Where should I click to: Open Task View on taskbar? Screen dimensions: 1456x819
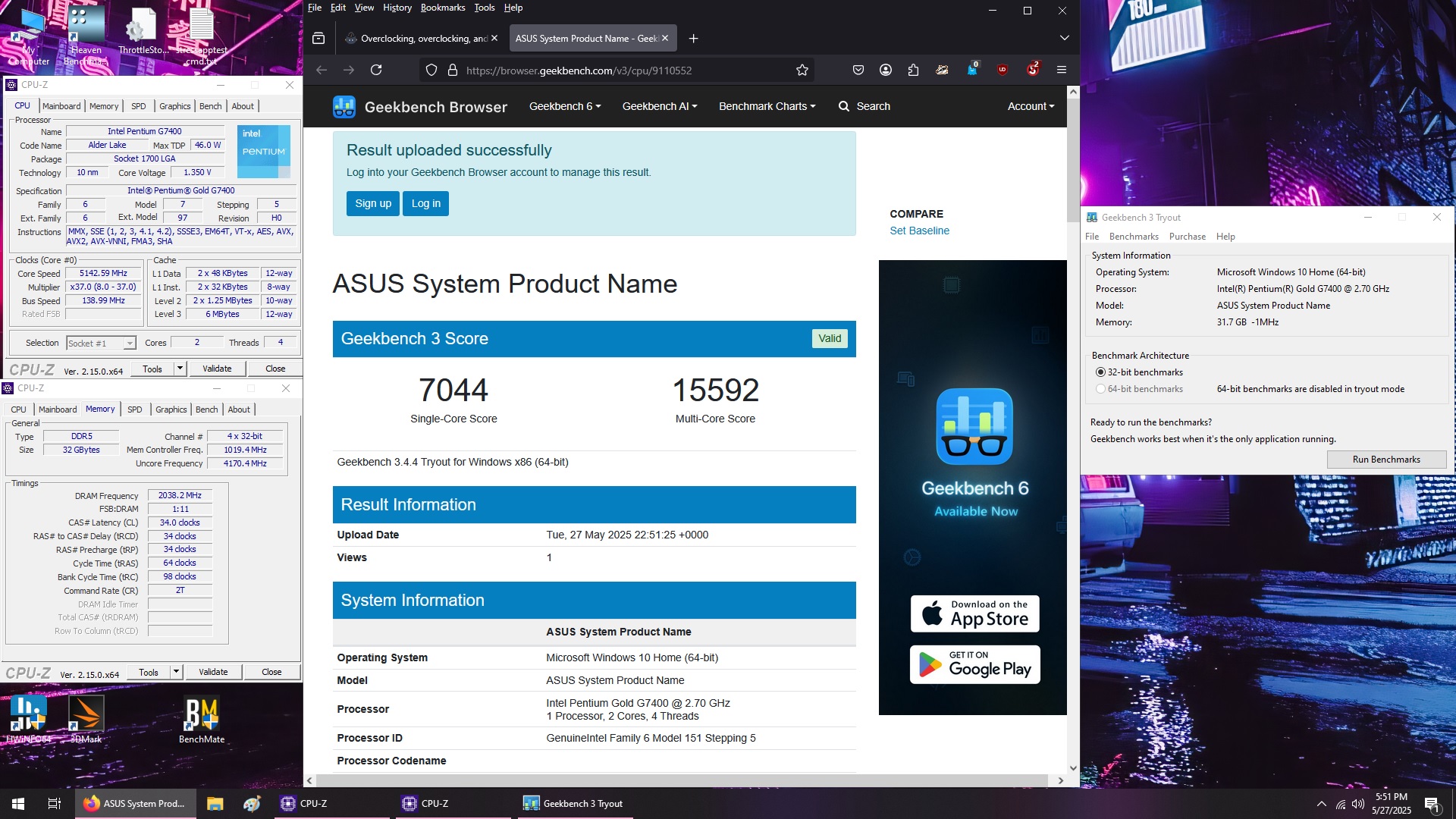[x=55, y=804]
